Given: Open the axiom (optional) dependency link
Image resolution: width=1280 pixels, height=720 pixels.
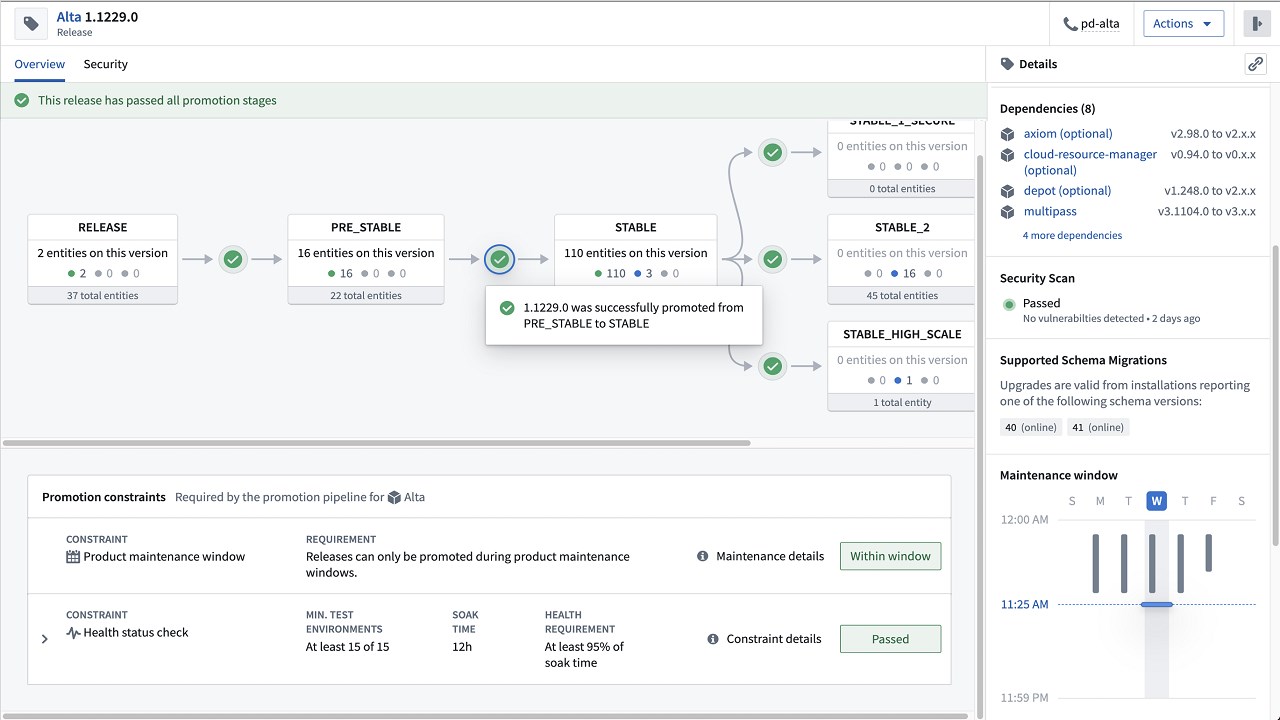Looking at the screenshot, I should click(x=1067, y=134).
